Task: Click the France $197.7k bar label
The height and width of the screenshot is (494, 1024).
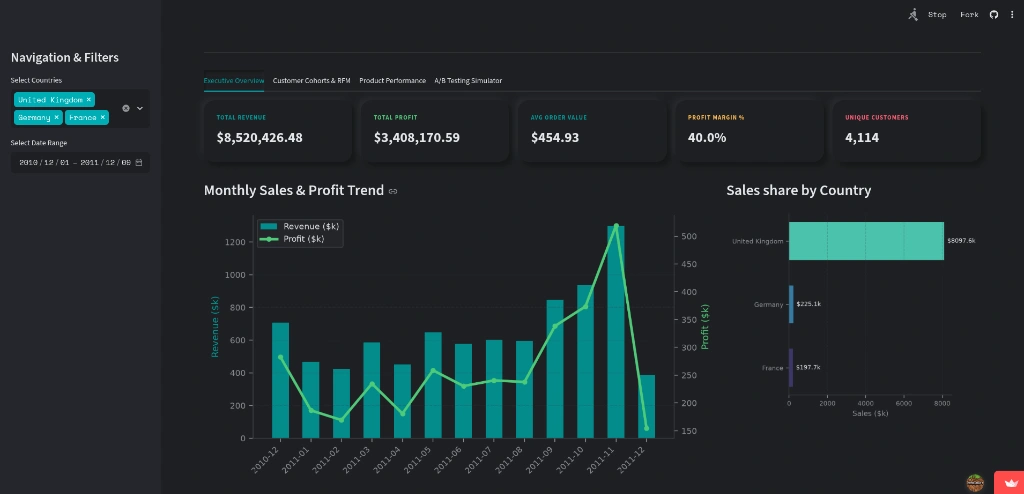Action: pyautogui.click(x=808, y=367)
